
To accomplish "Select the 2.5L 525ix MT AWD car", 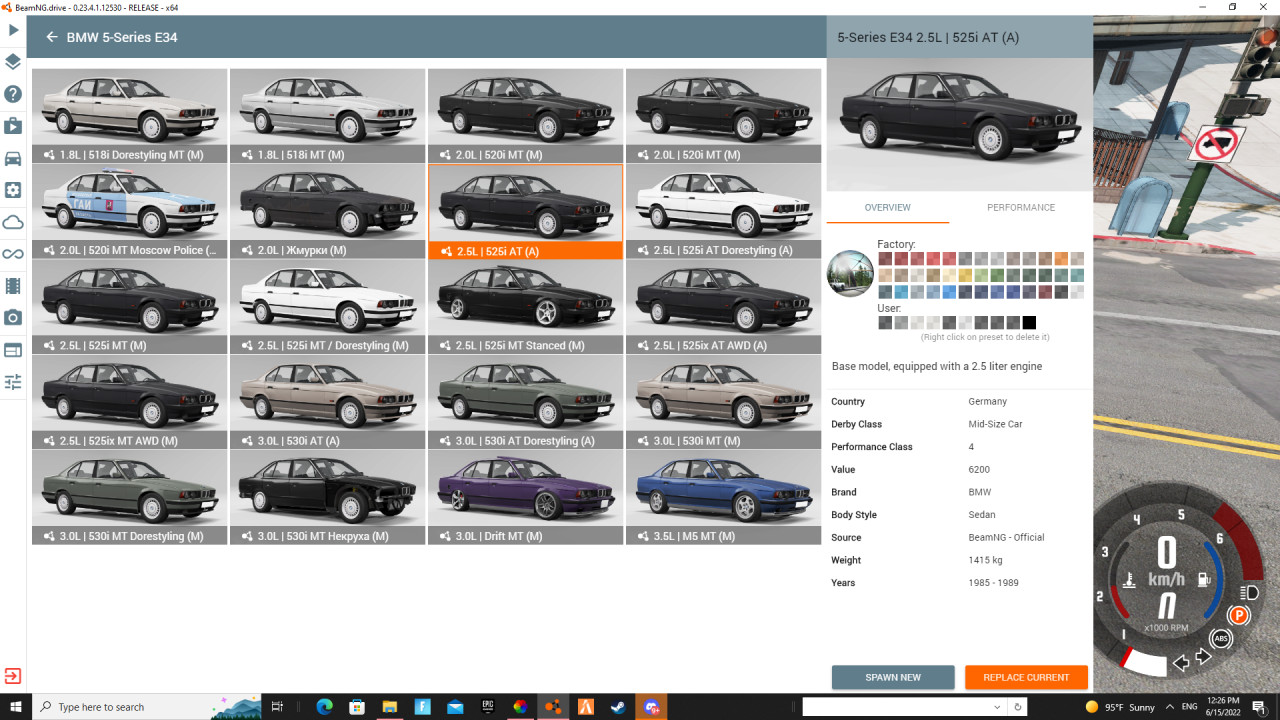I will click(130, 401).
